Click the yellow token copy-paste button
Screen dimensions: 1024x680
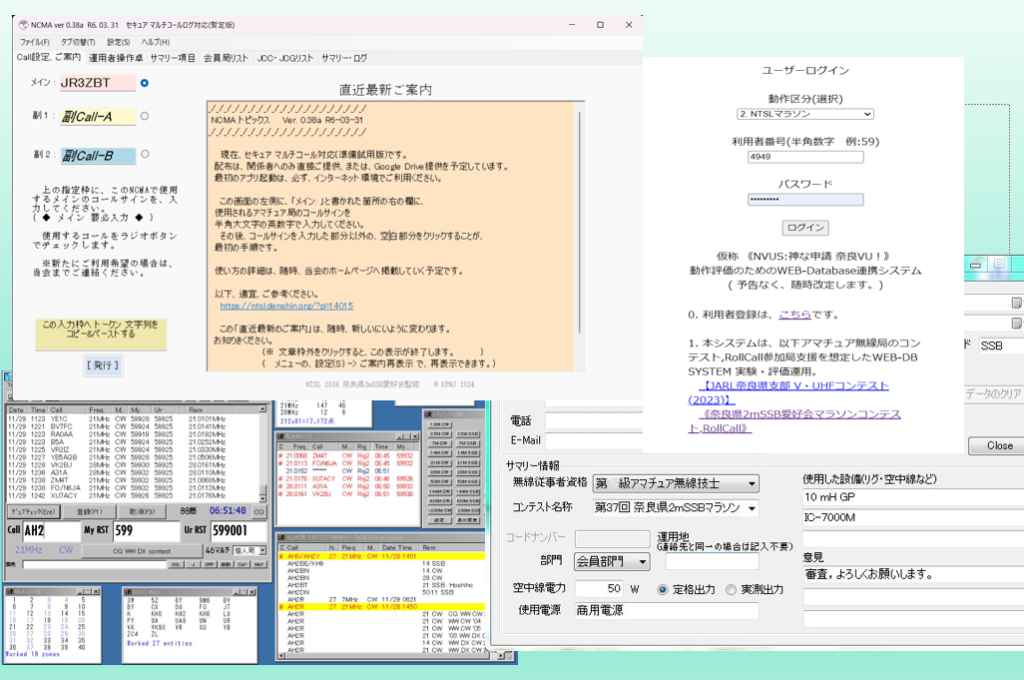100,332
